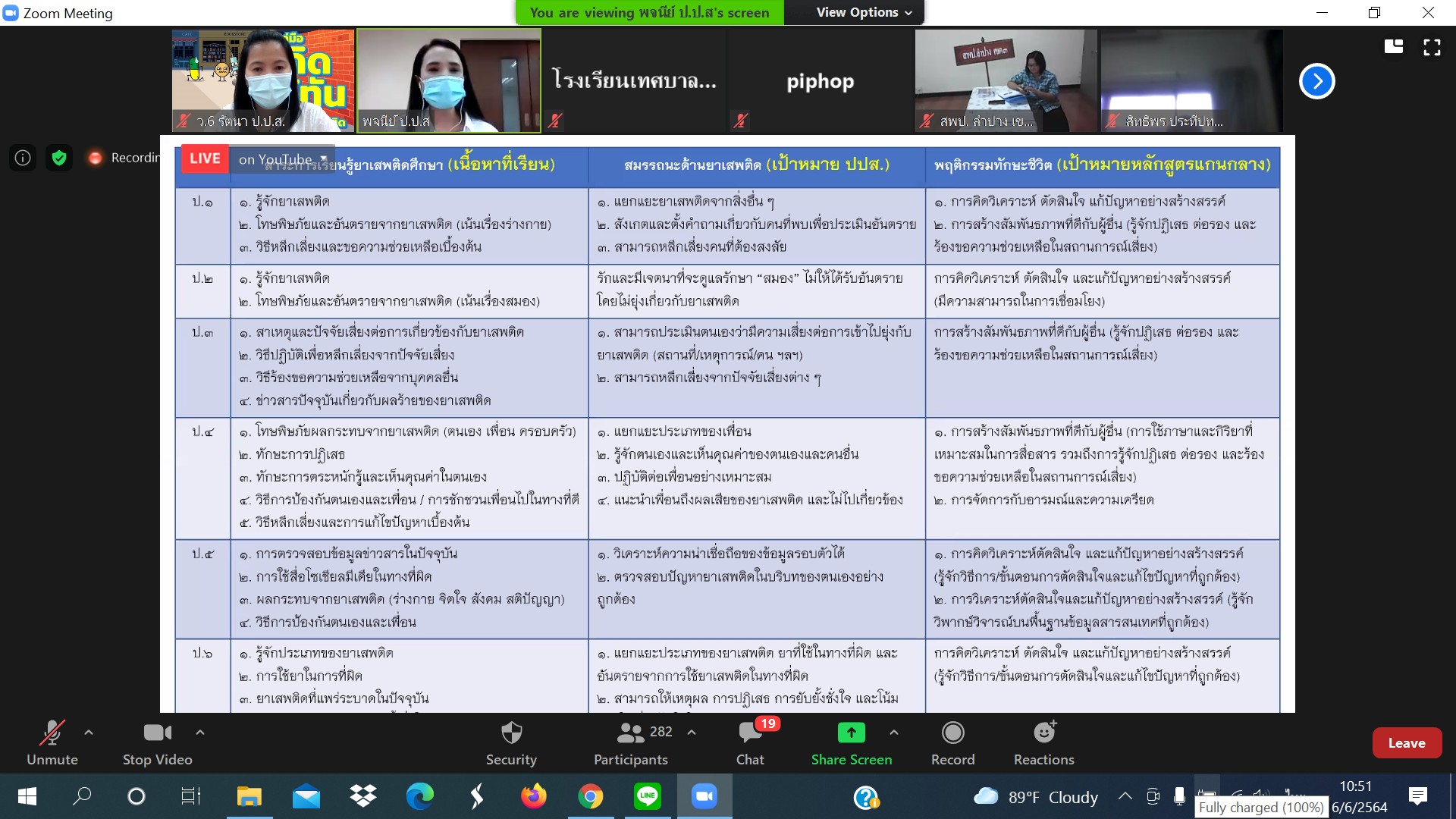Open meeting information icon
This screenshot has height=819, width=1456.
coord(23,158)
